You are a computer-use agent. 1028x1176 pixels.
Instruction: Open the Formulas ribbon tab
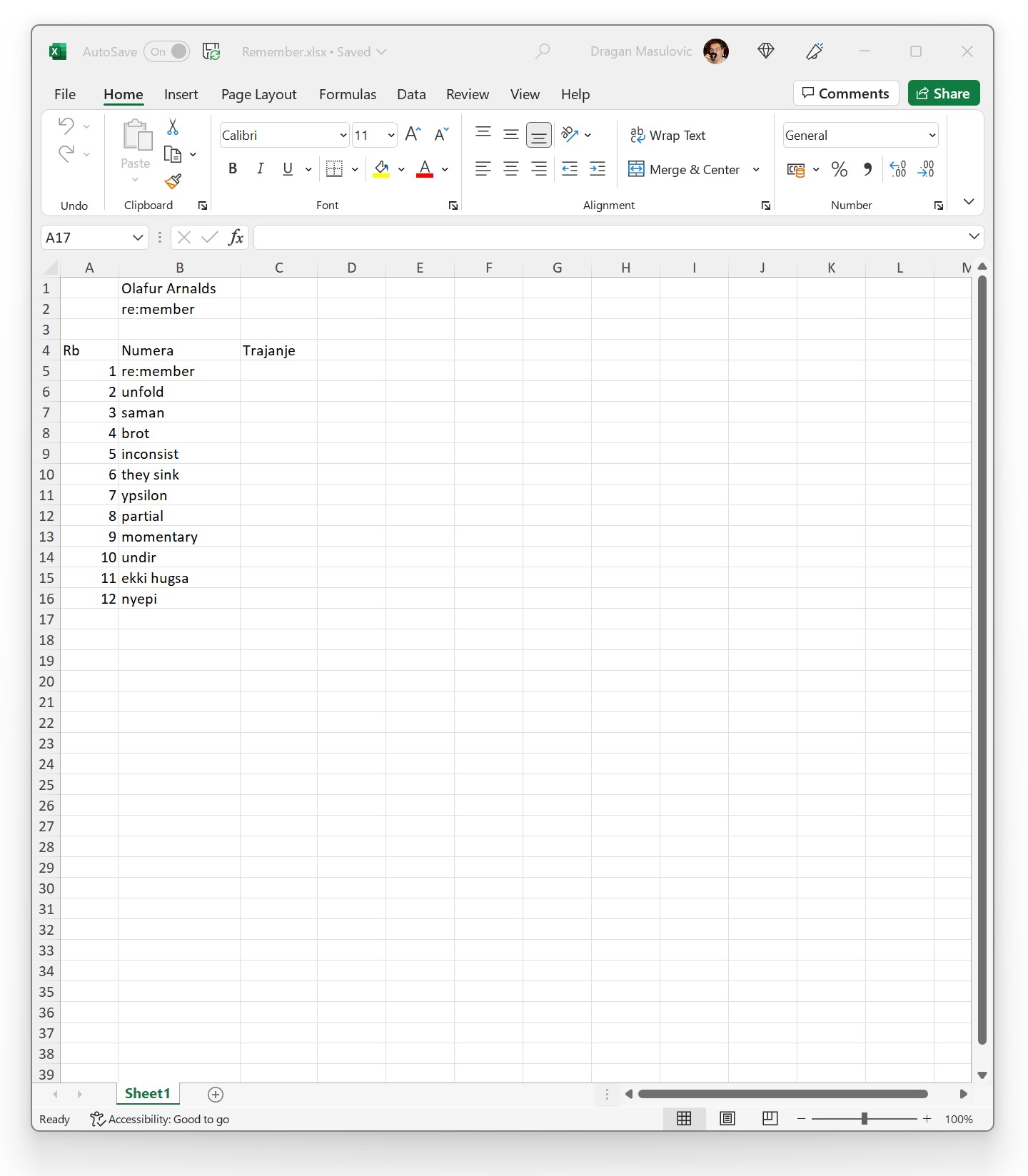click(x=347, y=94)
